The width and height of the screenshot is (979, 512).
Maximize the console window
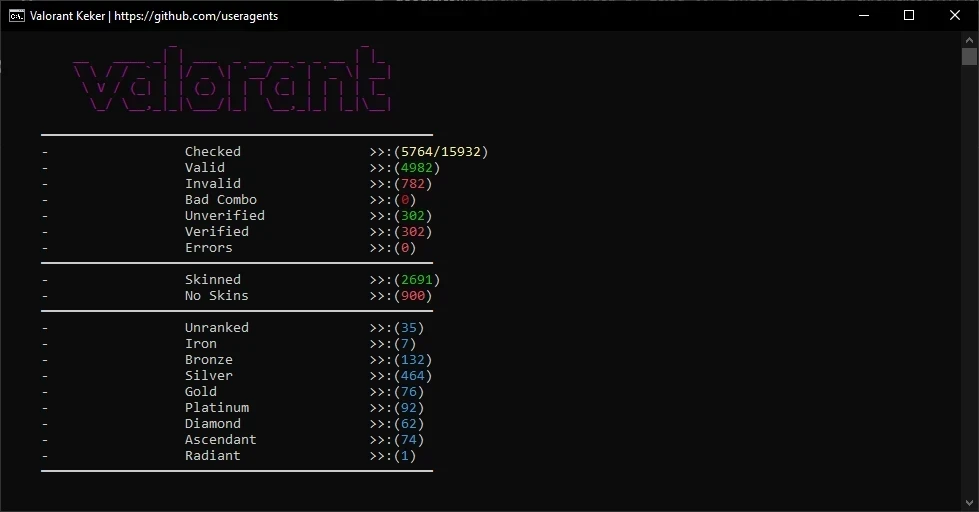point(909,16)
